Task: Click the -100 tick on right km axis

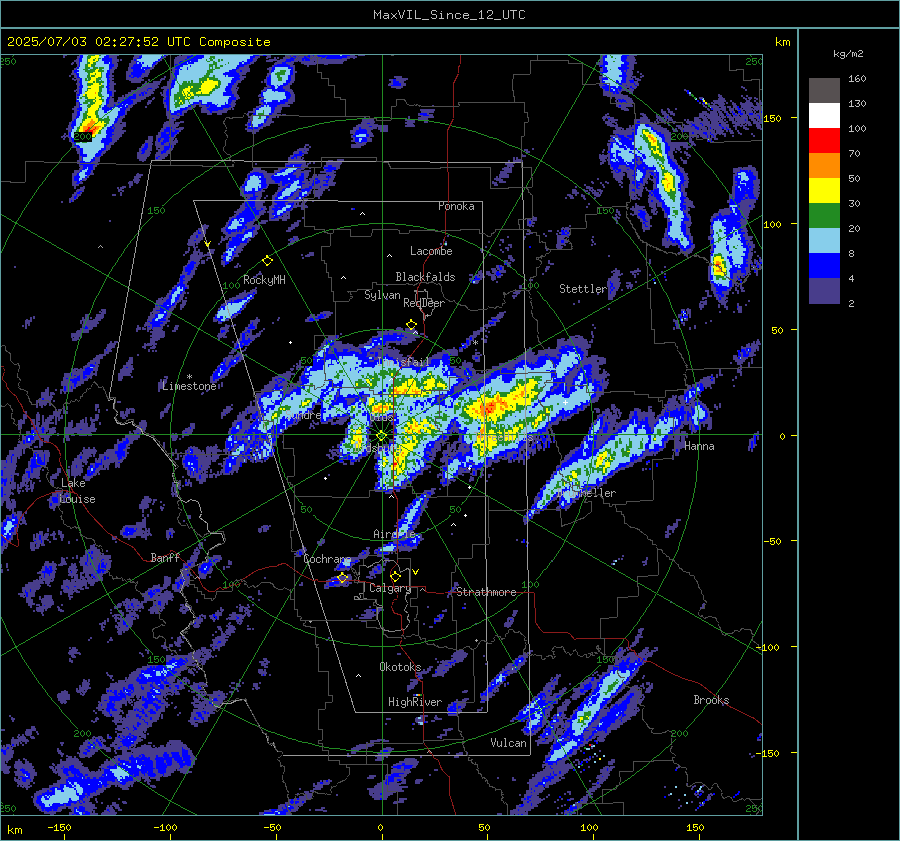Action: point(767,647)
